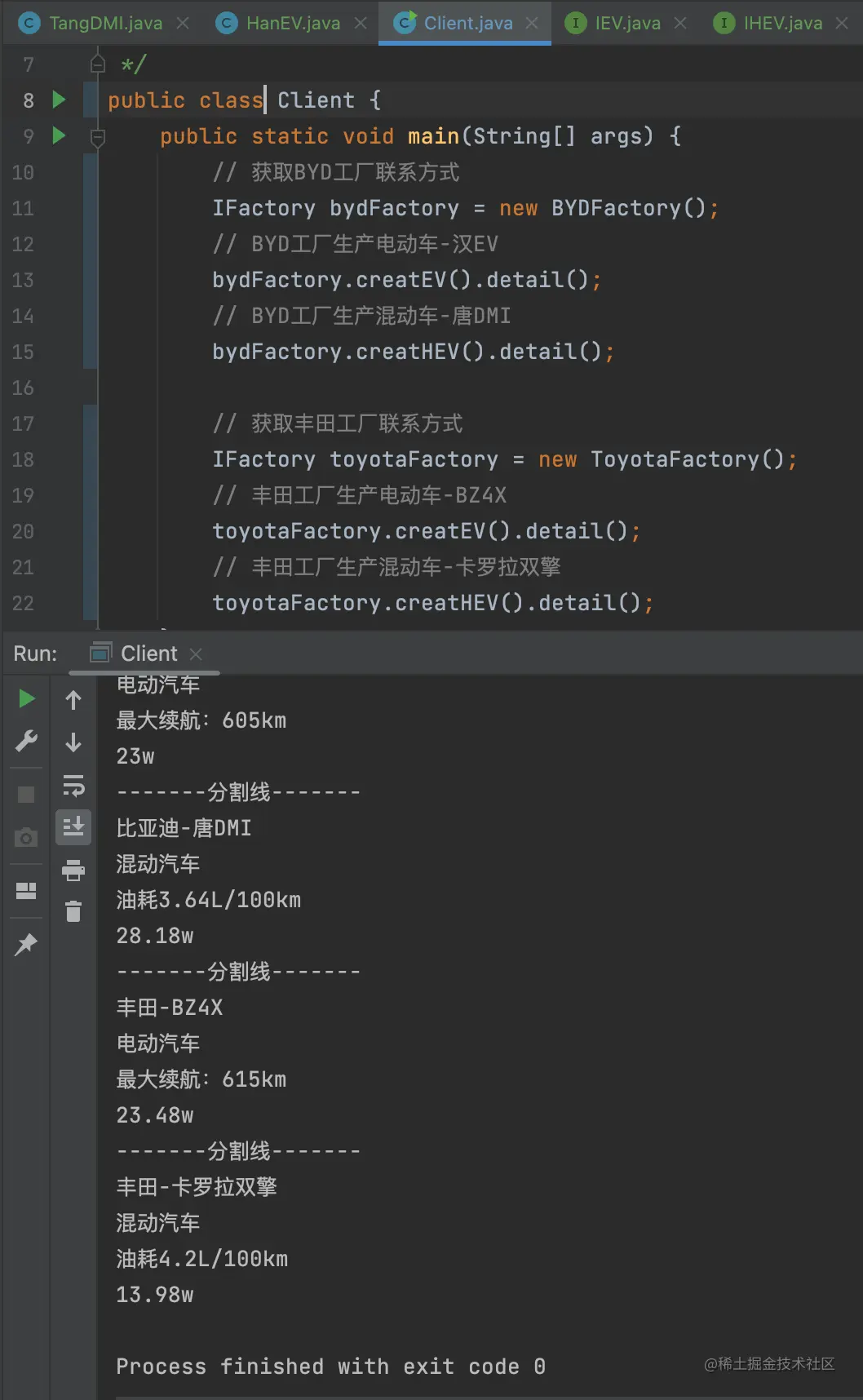Close the TangDMI.java tab
863x1400 pixels.
pos(184,23)
